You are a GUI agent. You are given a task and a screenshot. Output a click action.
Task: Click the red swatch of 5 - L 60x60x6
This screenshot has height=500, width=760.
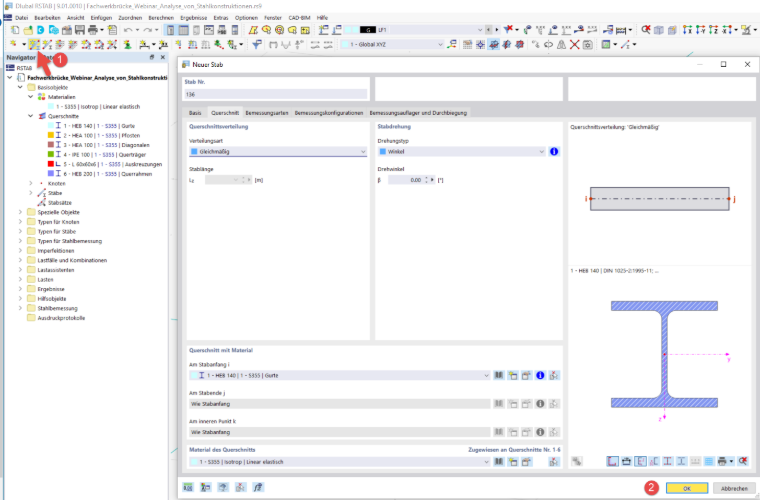click(50, 164)
